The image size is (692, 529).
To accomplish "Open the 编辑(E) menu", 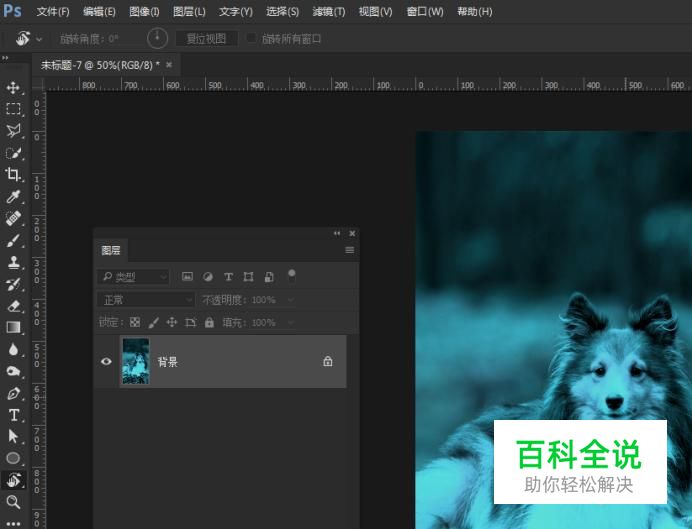I will click(99, 11).
